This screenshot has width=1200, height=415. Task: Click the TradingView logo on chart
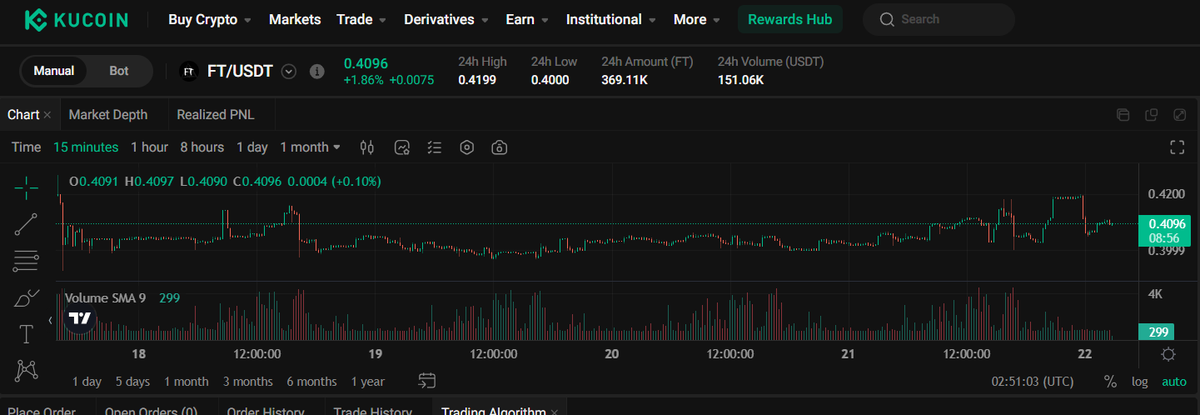tap(80, 319)
